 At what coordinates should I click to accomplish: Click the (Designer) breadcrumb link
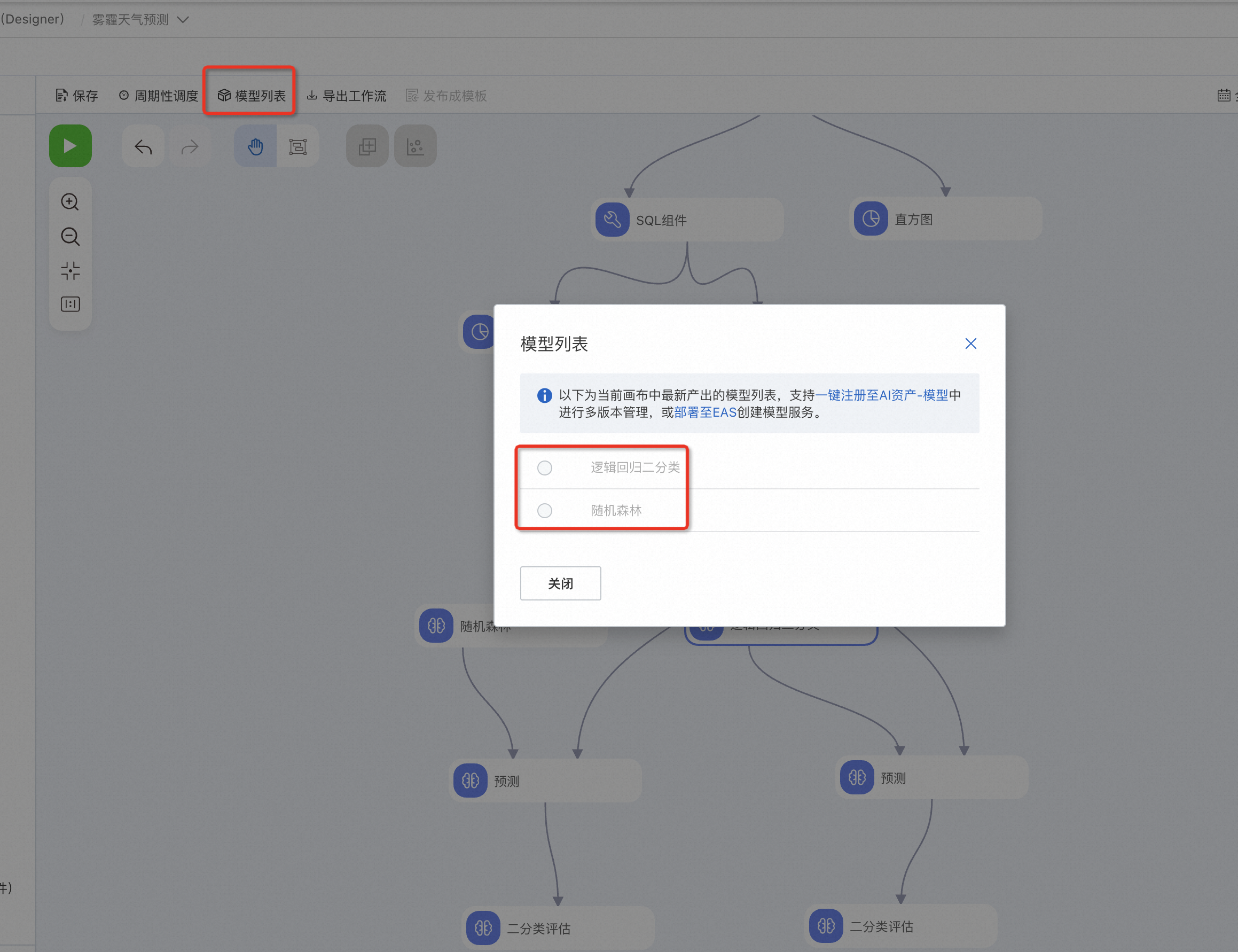(32, 19)
